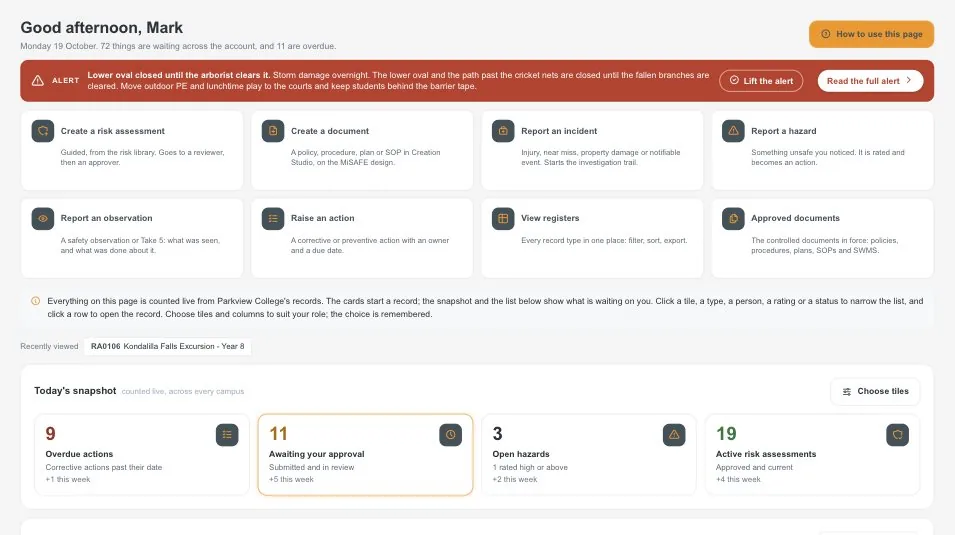Filter by the Active risk assessments tile label
The image size is (955, 535).
click(766, 454)
